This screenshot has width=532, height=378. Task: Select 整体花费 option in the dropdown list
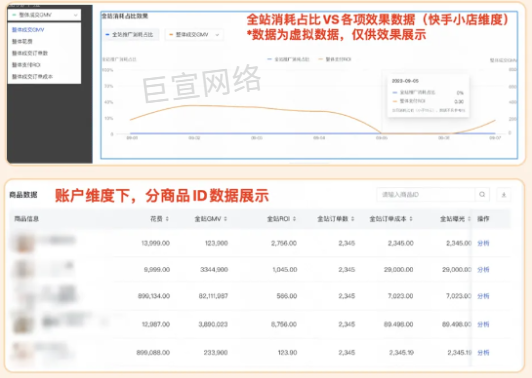click(x=22, y=41)
